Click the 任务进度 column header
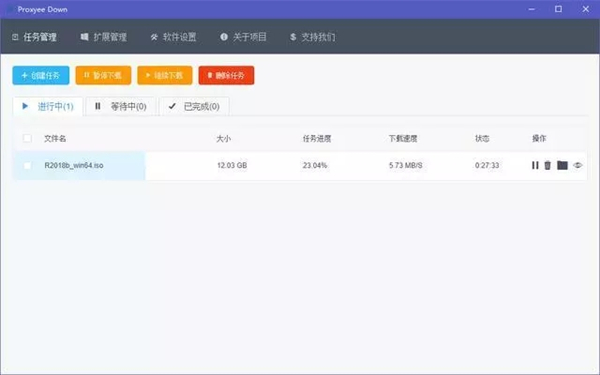 tap(317, 139)
